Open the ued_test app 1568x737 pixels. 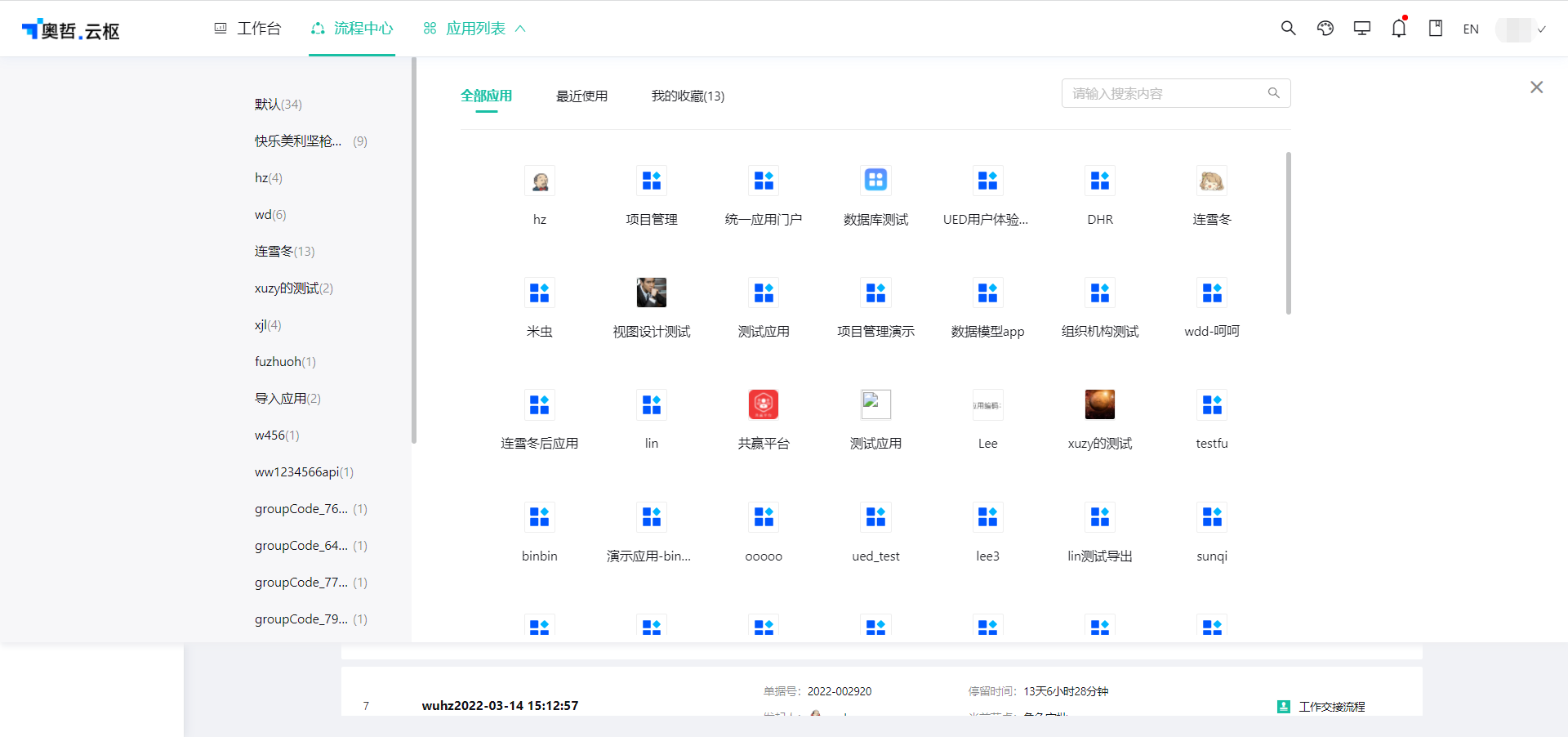[875, 517]
